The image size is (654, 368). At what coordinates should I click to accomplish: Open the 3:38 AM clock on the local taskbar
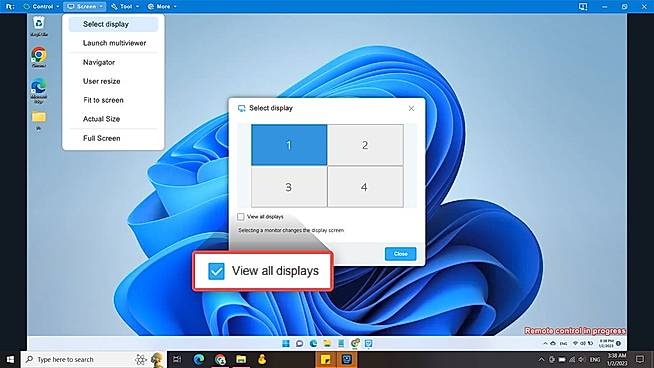point(616,359)
